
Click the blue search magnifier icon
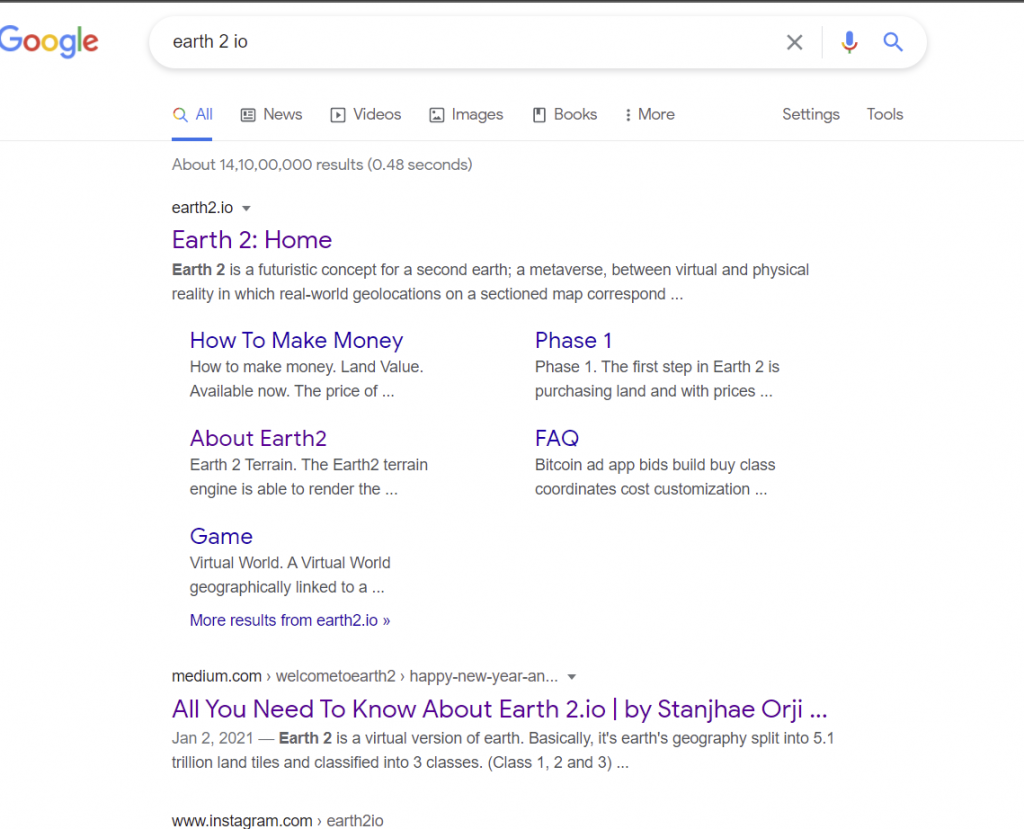pos(893,42)
